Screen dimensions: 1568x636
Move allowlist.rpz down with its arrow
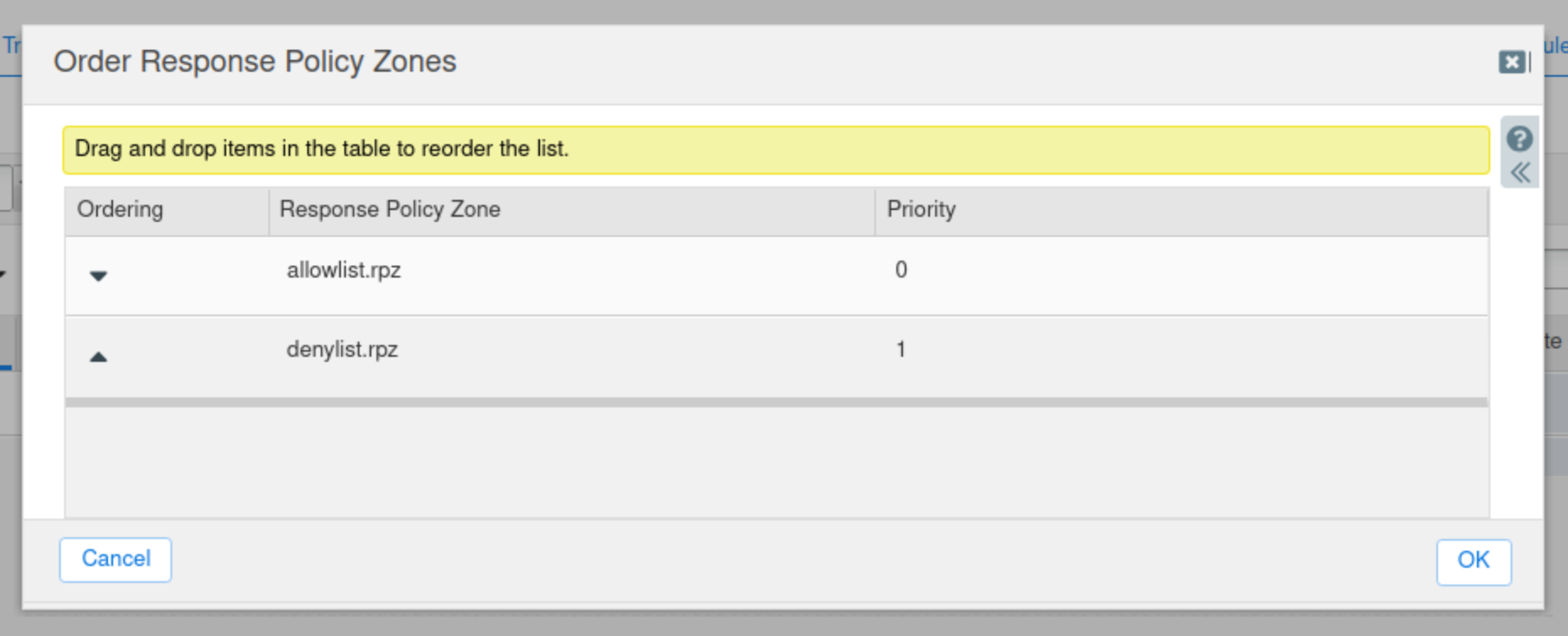(x=99, y=276)
